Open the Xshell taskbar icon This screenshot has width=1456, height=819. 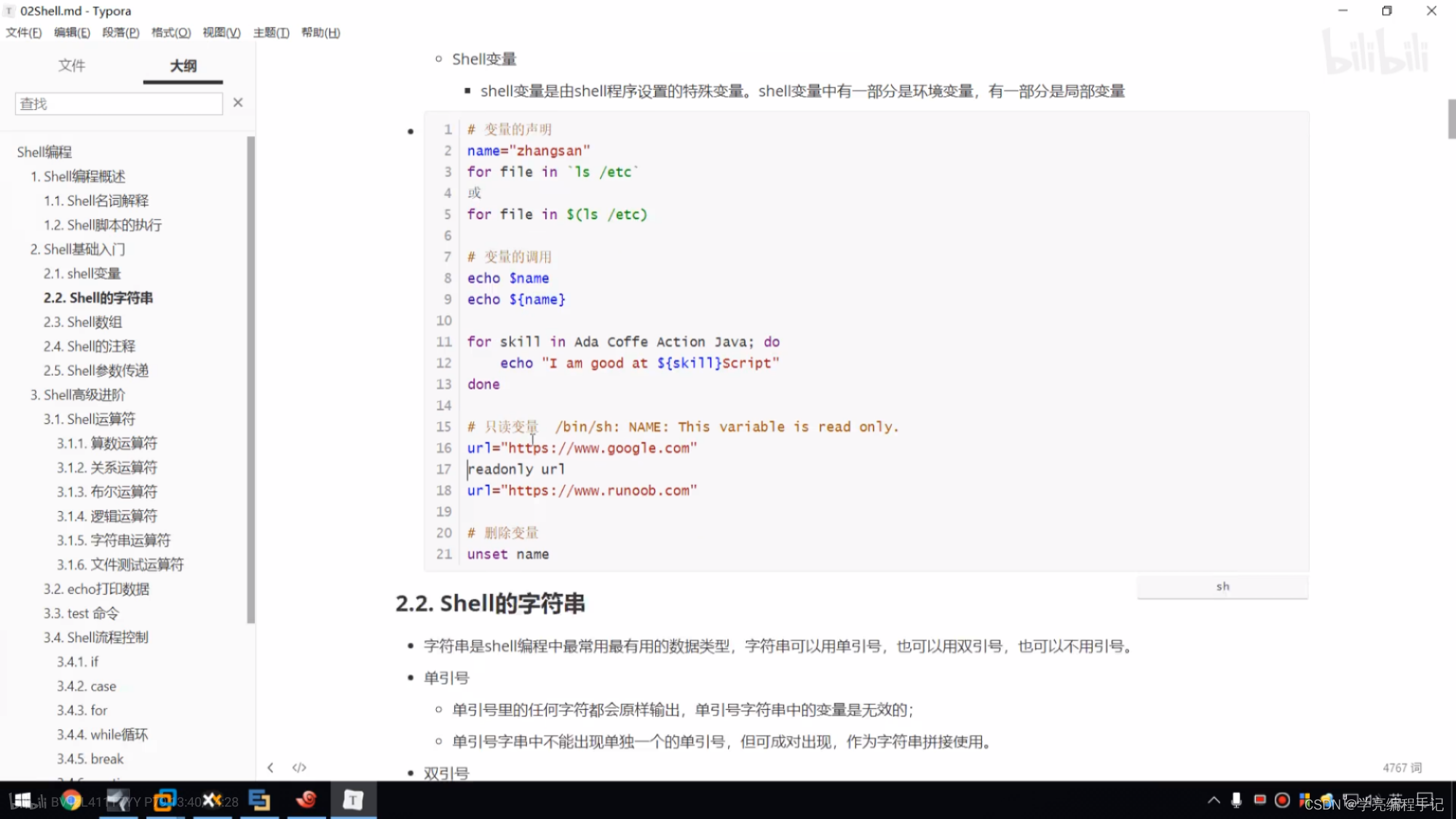coord(212,801)
